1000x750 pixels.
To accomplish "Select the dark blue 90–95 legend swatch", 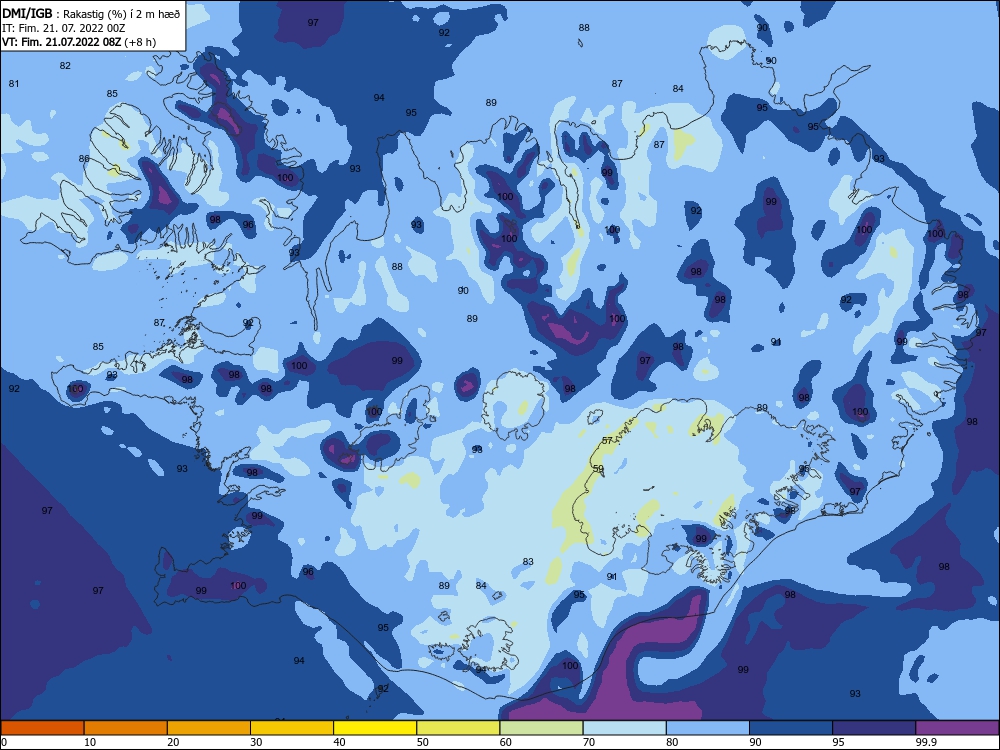I will coord(791,728).
